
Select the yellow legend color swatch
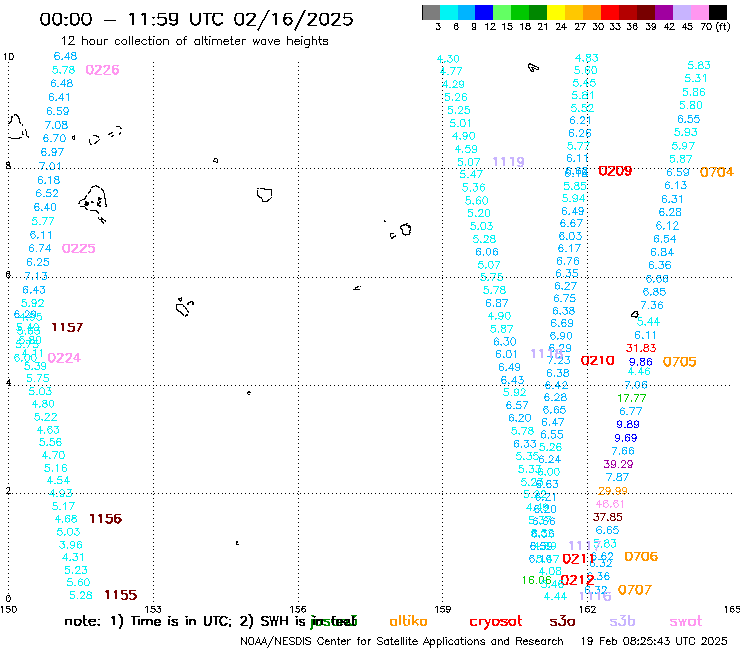[555, 12]
